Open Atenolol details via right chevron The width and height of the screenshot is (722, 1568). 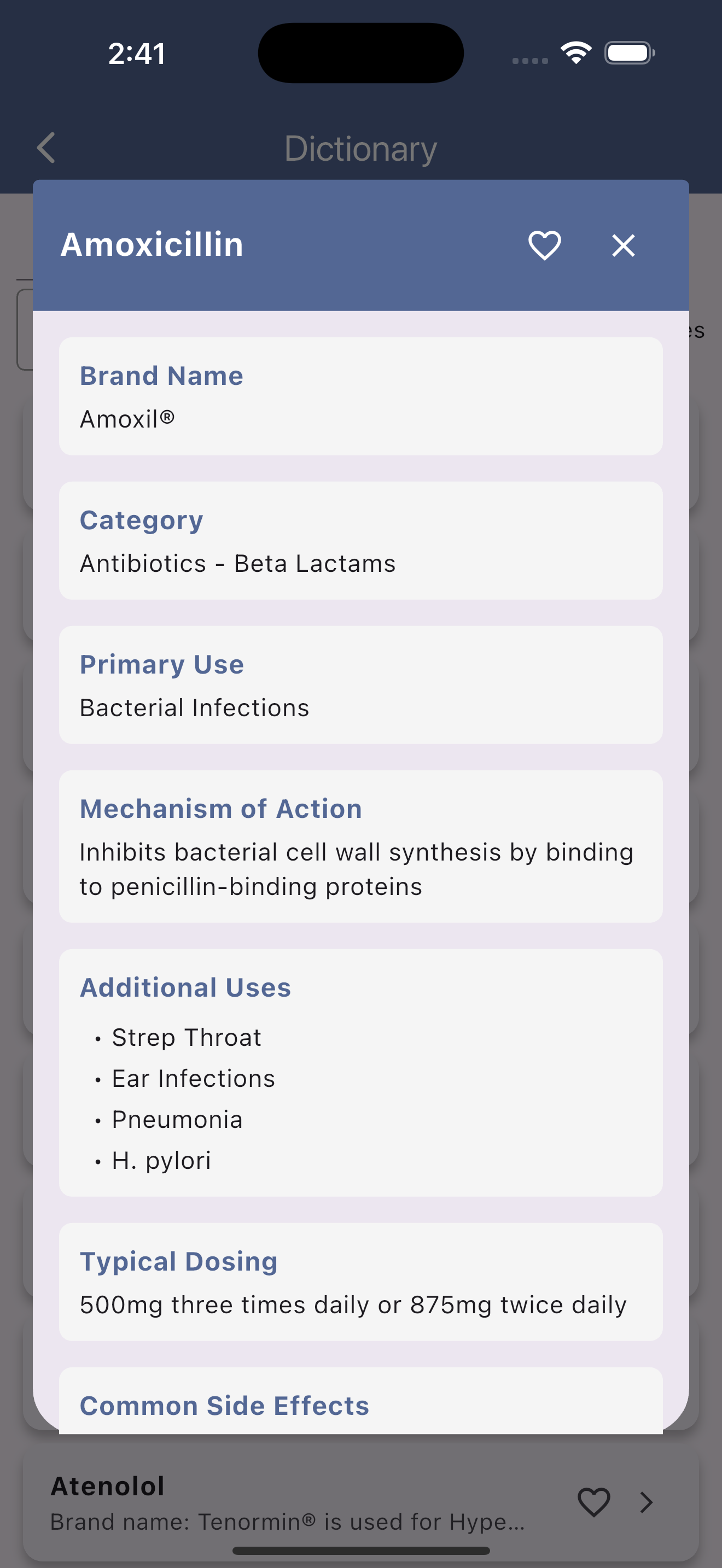[x=647, y=1502]
